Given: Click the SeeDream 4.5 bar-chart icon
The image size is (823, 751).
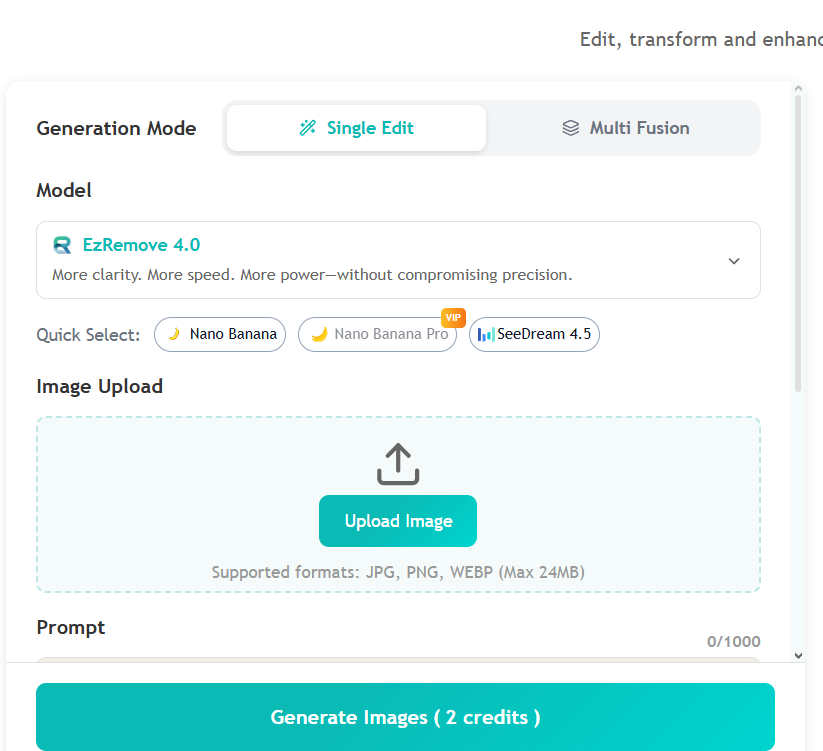Looking at the screenshot, I should click(486, 335).
